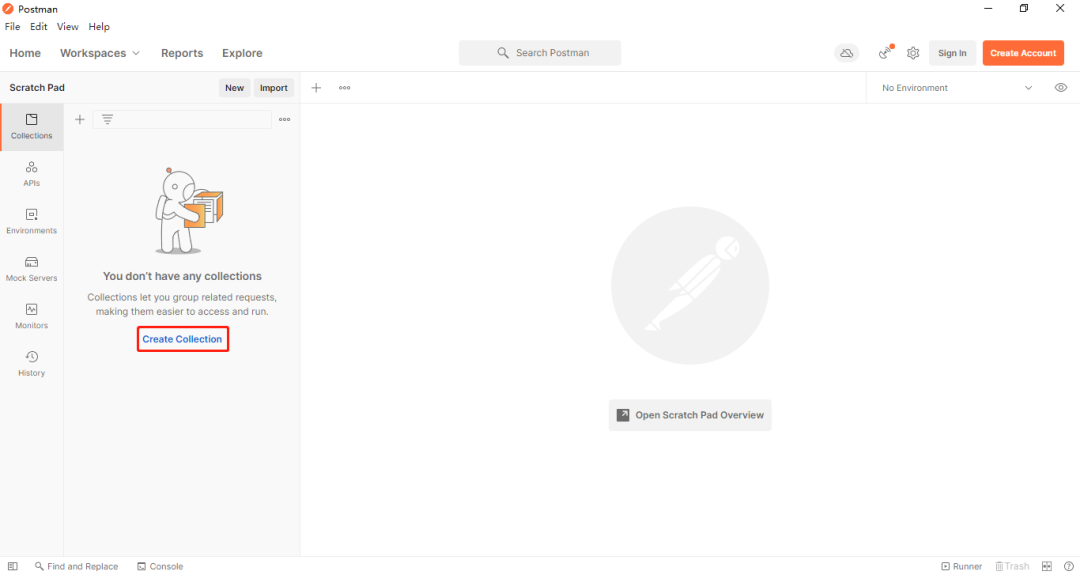Restore down the Postman window

[x=1024, y=8]
